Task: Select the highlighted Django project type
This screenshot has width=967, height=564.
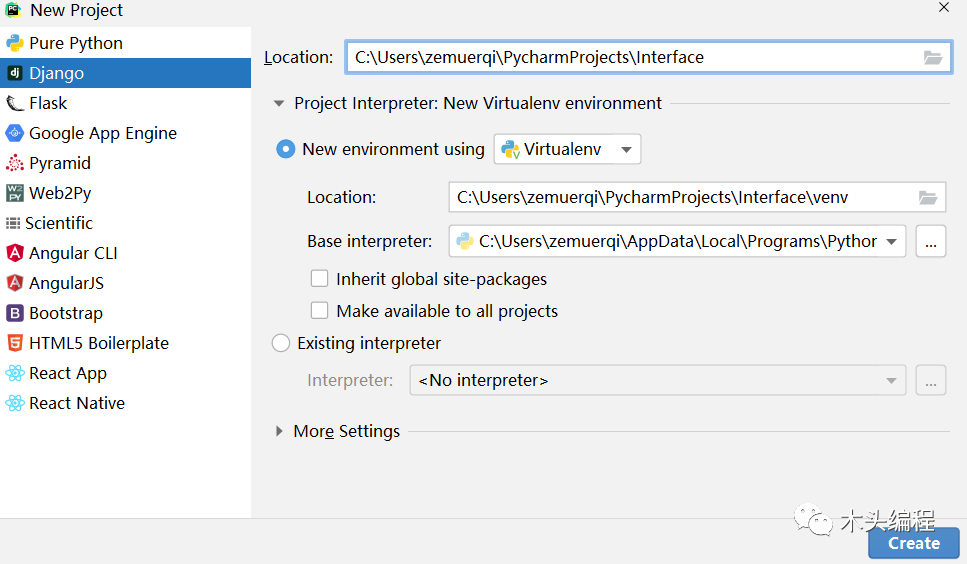Action: pyautogui.click(x=125, y=73)
